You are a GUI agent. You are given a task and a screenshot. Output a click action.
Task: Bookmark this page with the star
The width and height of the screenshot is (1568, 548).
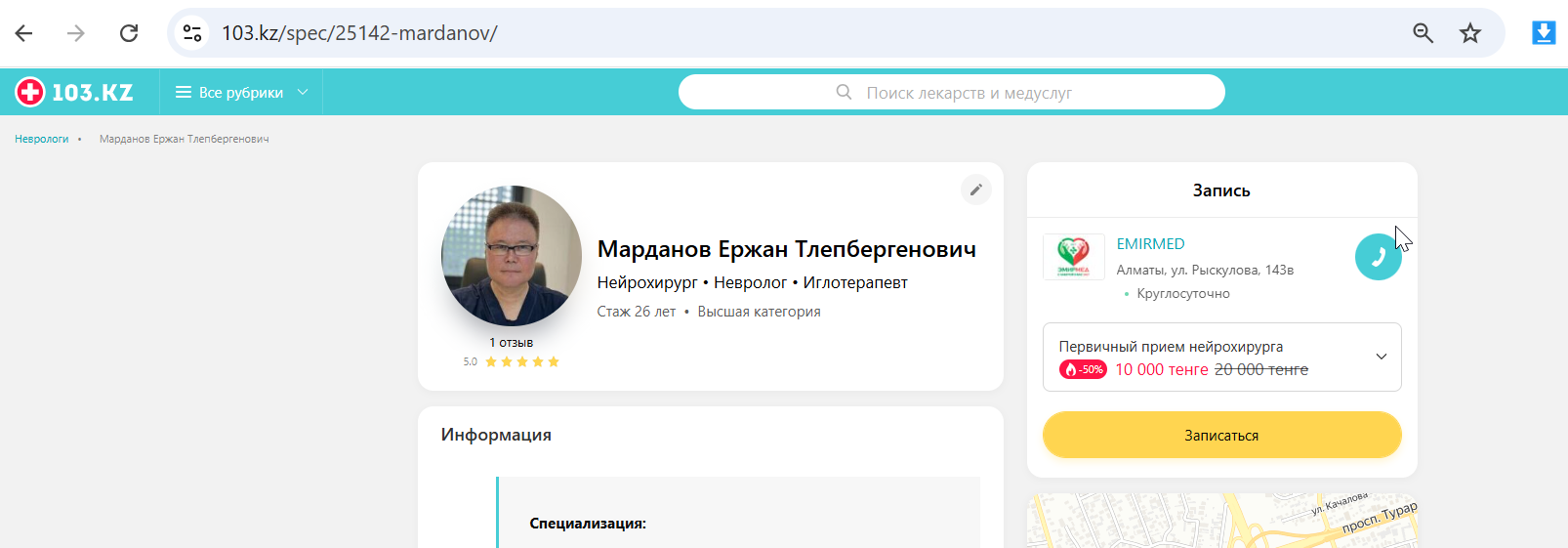(1470, 33)
